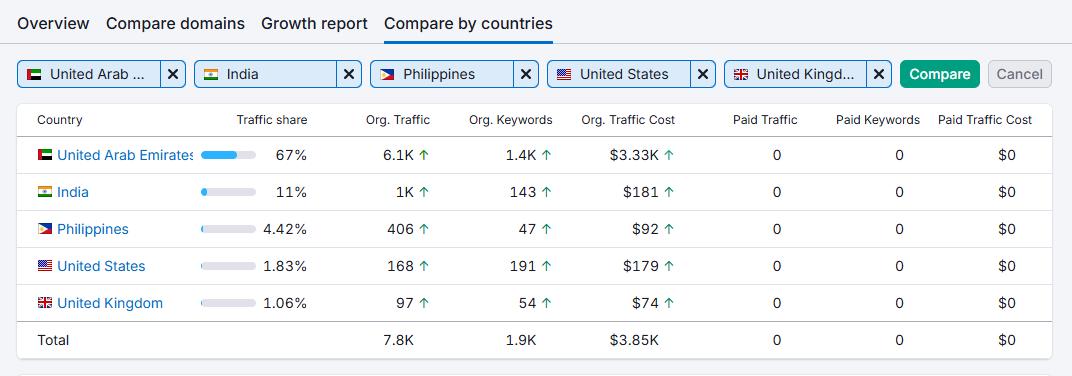Click the 11% traffic share bar
This screenshot has width=1072, height=376.
pyautogui.click(x=228, y=192)
